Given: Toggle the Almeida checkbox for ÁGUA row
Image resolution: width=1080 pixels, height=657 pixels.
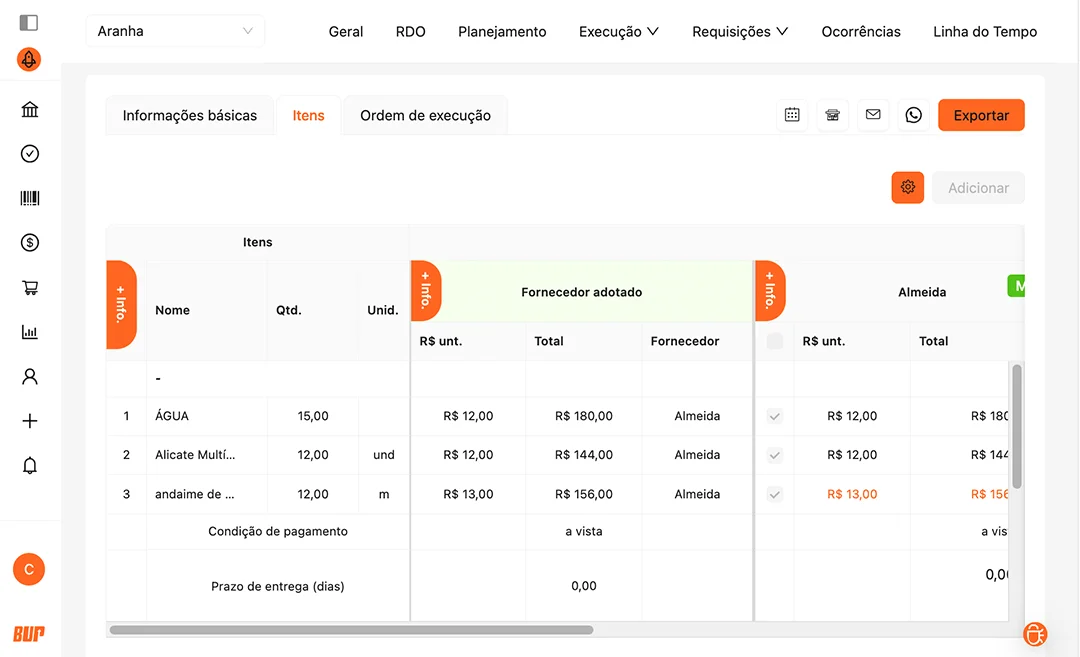Looking at the screenshot, I should (x=775, y=416).
